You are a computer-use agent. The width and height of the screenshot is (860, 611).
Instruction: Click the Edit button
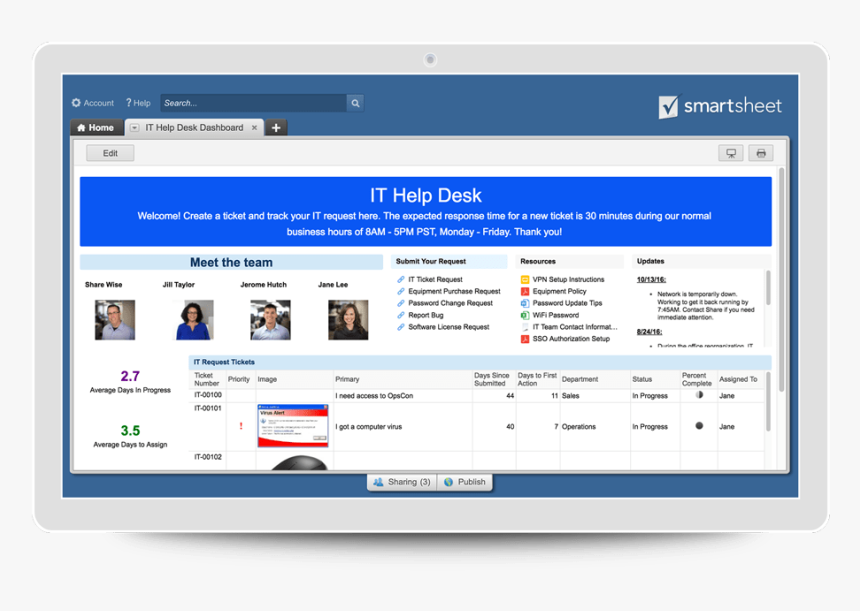(110, 153)
